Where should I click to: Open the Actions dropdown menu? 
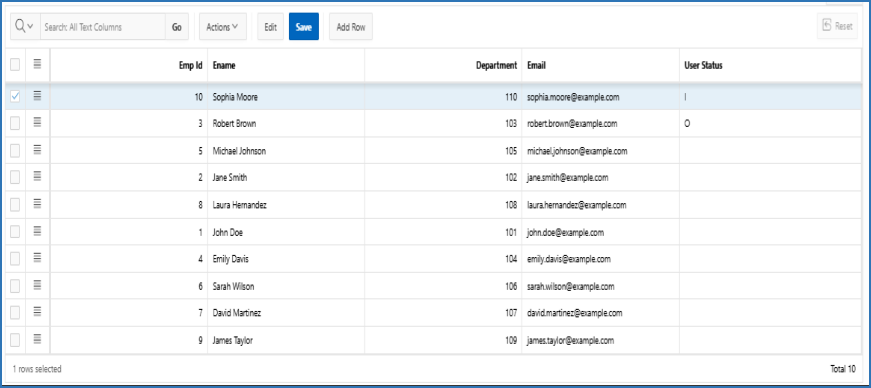pyautogui.click(x=223, y=27)
